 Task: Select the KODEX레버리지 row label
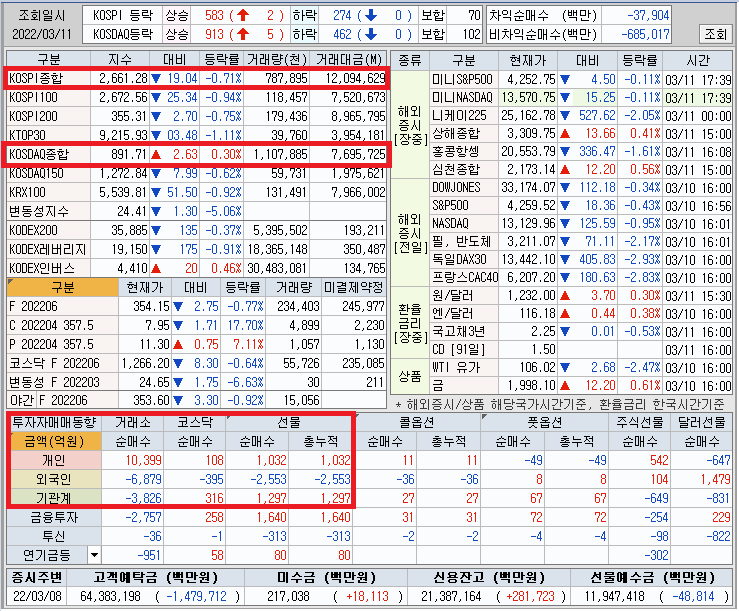48,249
